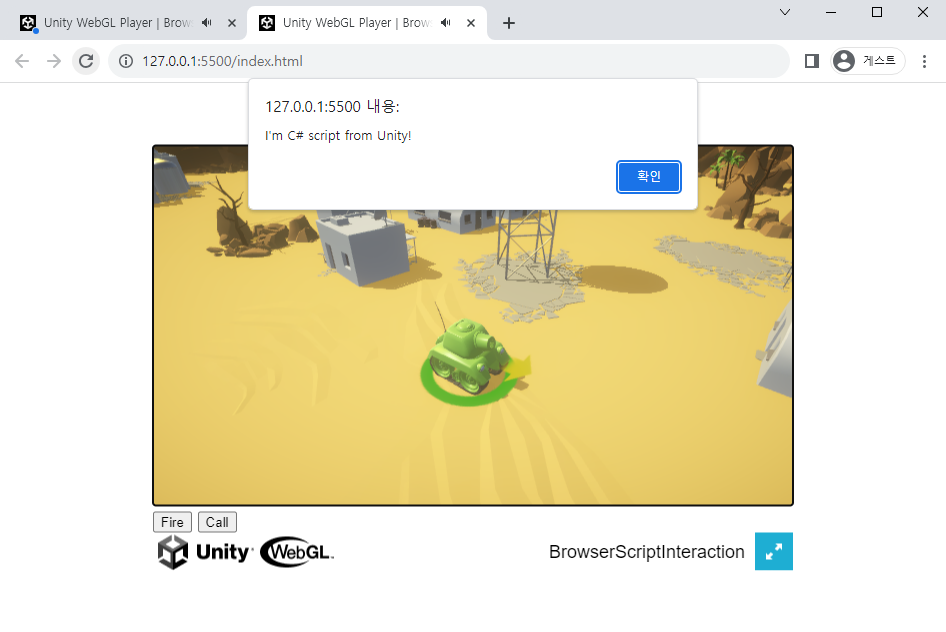Click the address bar URL 127.0.0.1:5500/index.html
The width and height of the screenshot is (946, 632).
(223, 61)
